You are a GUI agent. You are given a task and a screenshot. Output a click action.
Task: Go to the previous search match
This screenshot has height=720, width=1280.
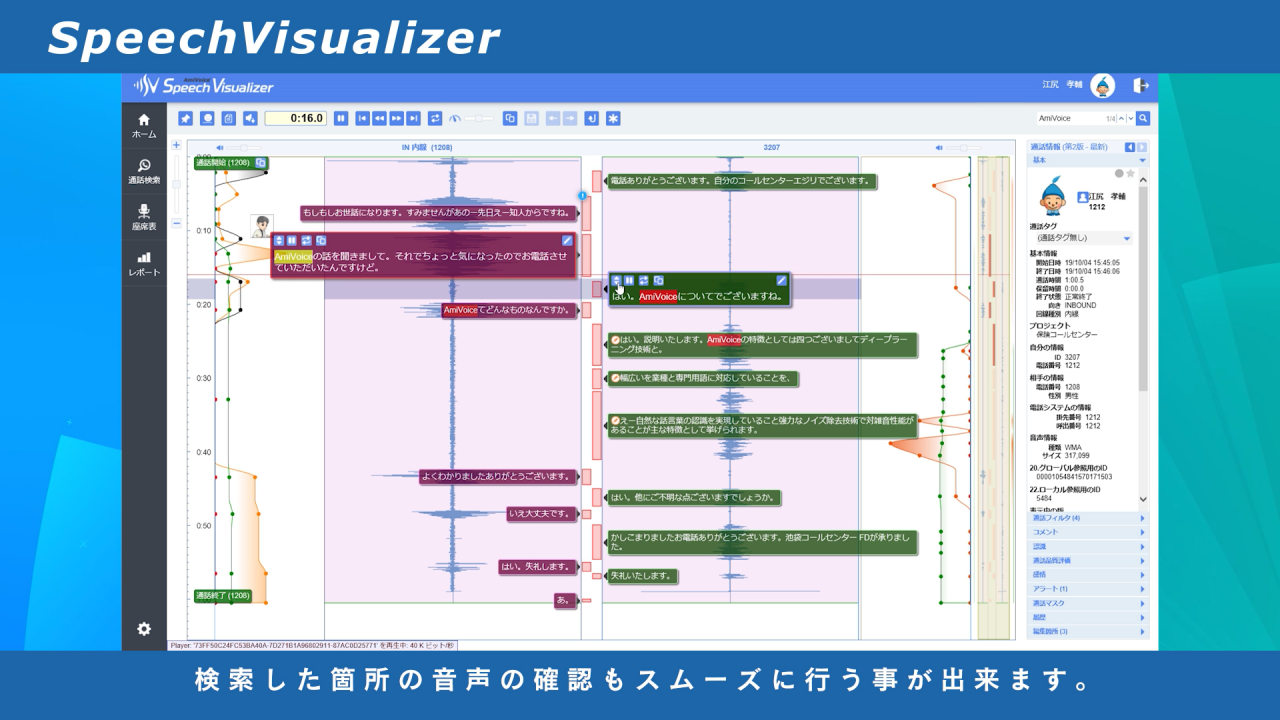(1121, 118)
